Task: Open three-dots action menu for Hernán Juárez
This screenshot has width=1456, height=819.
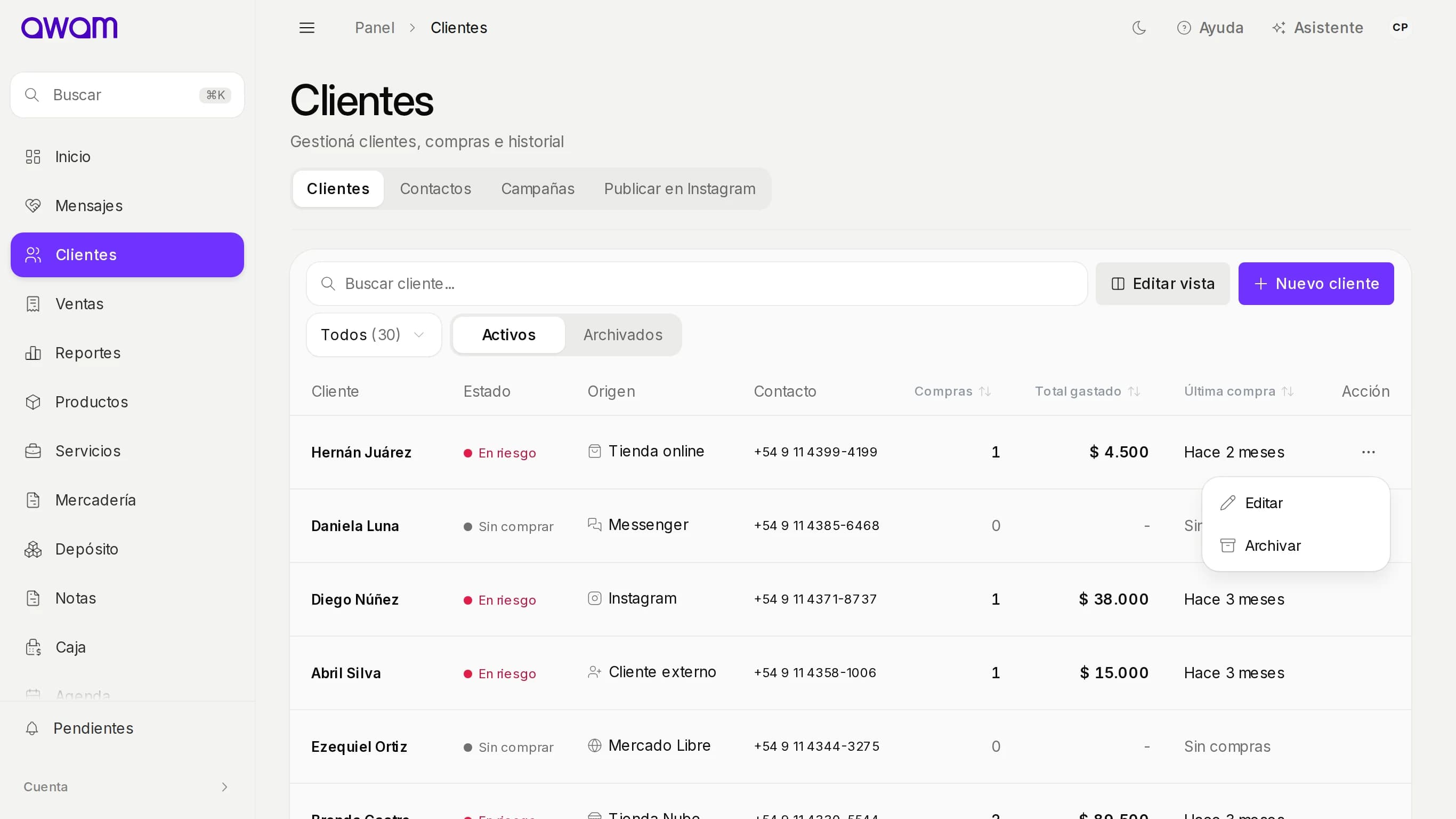Action: (1368, 452)
